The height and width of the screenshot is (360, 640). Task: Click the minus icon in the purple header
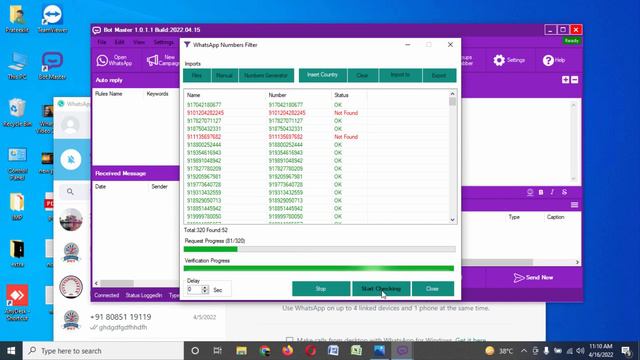(574, 80)
